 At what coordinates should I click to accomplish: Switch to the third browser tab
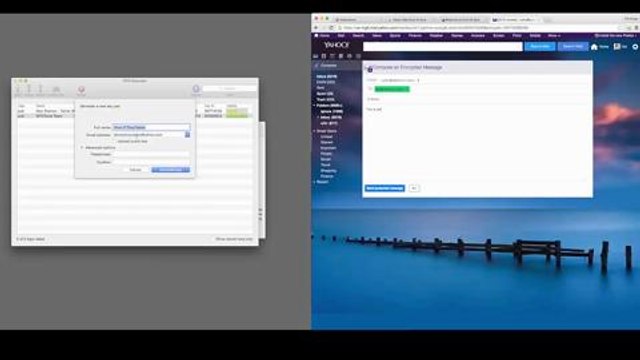point(464,20)
